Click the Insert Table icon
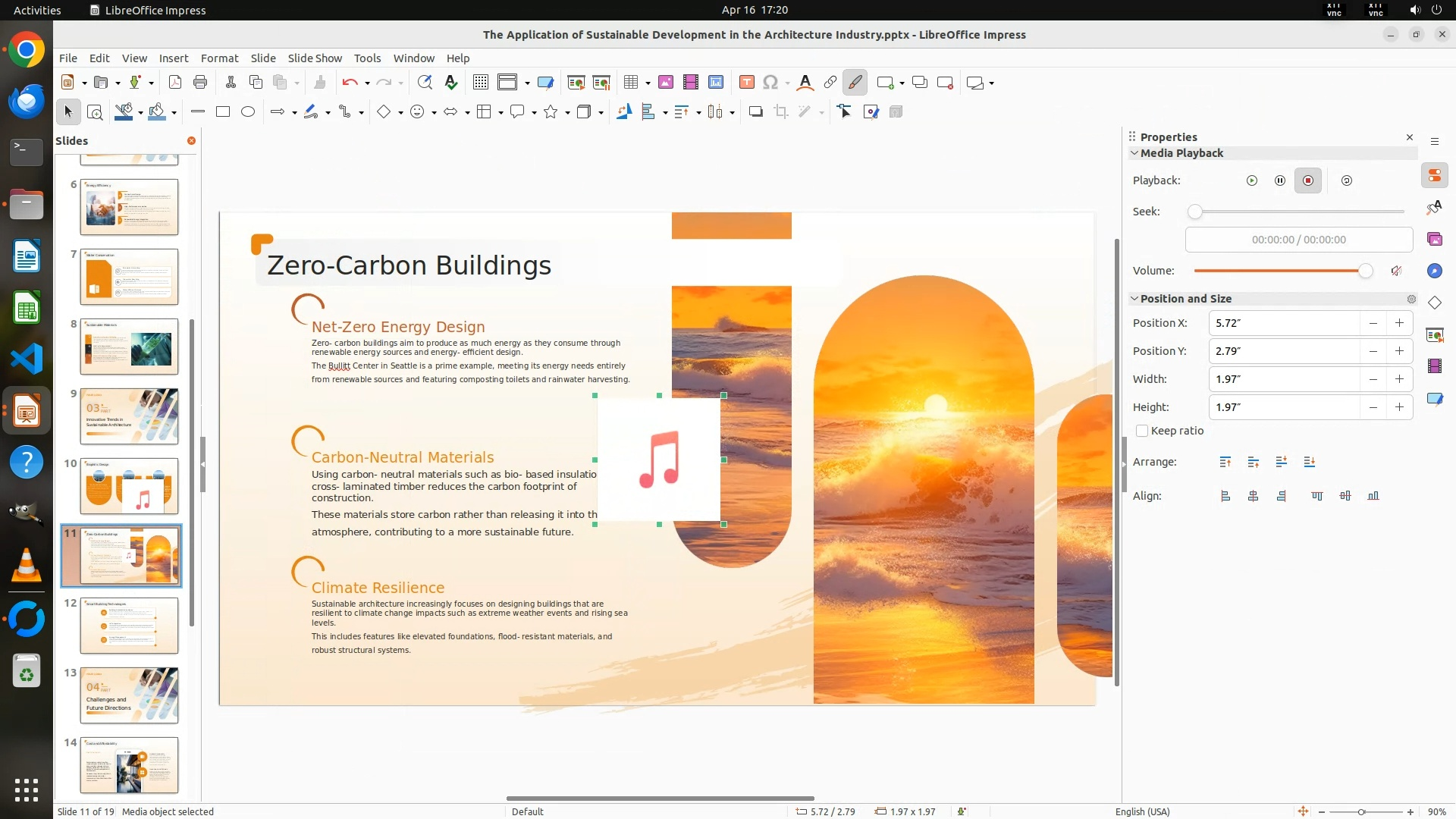The image size is (1456, 819). [630, 83]
